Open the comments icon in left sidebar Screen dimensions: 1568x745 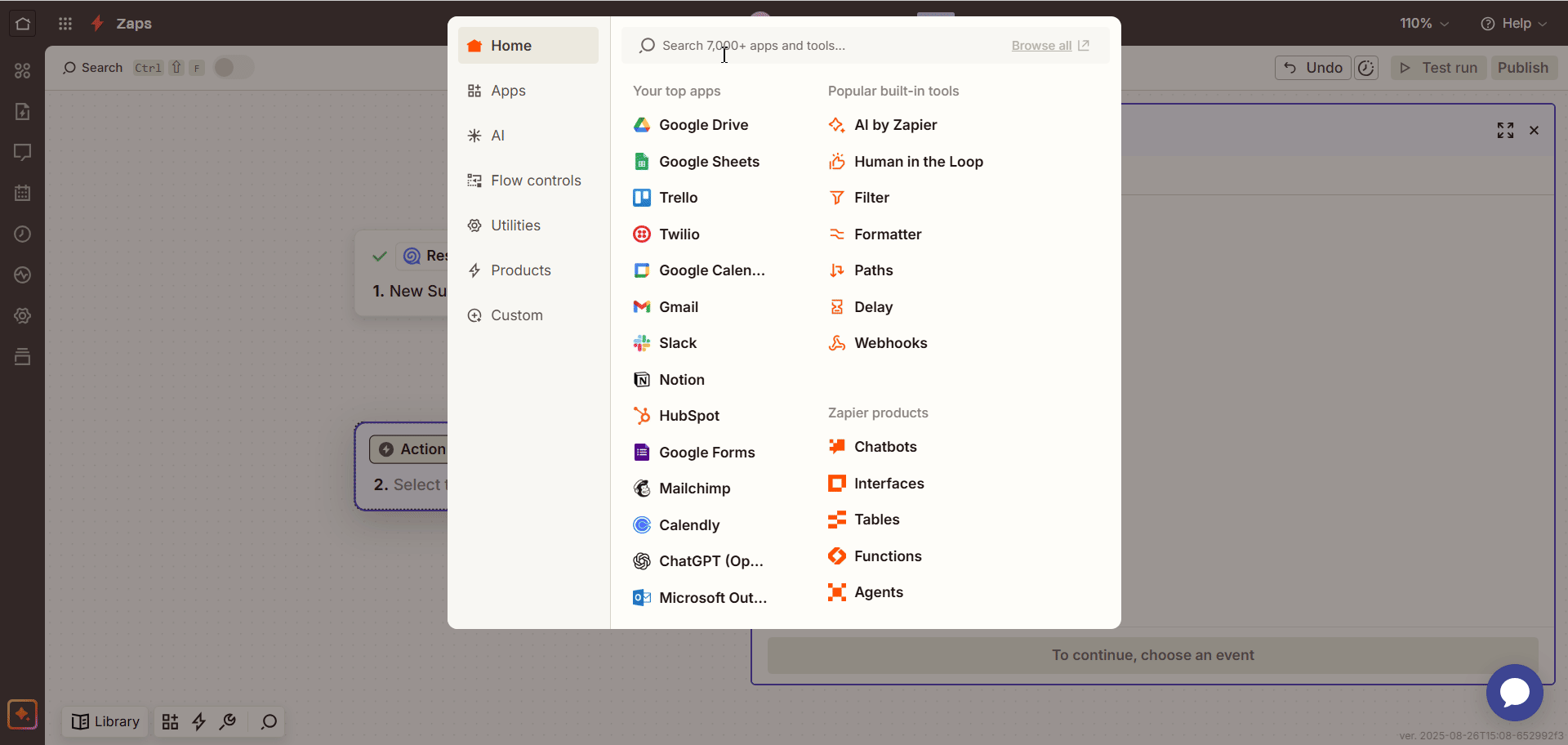tap(23, 152)
